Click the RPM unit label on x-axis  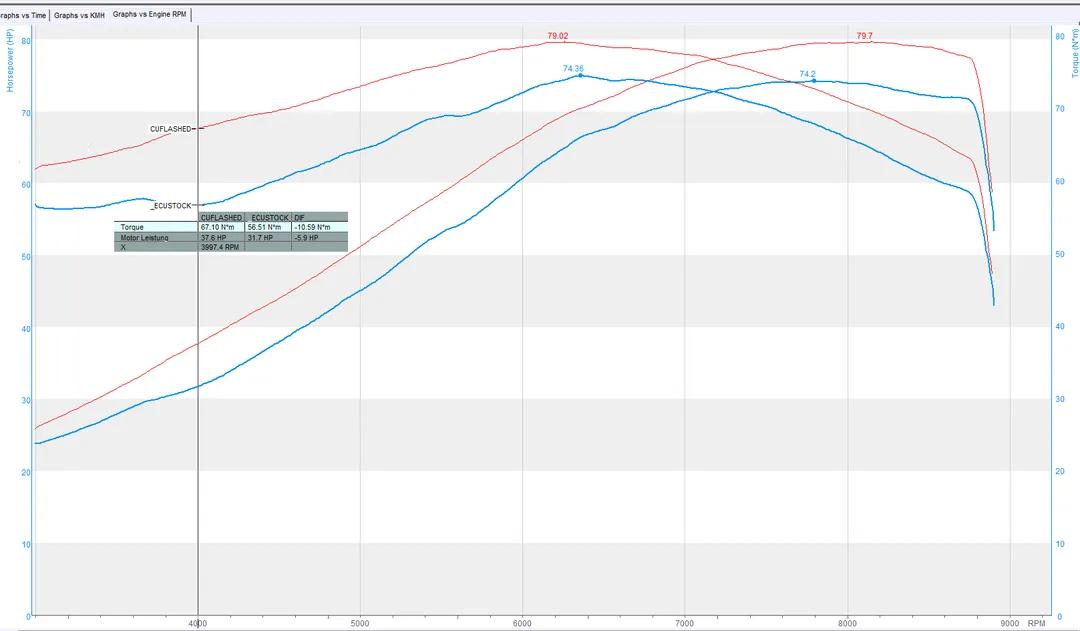pos(1035,622)
